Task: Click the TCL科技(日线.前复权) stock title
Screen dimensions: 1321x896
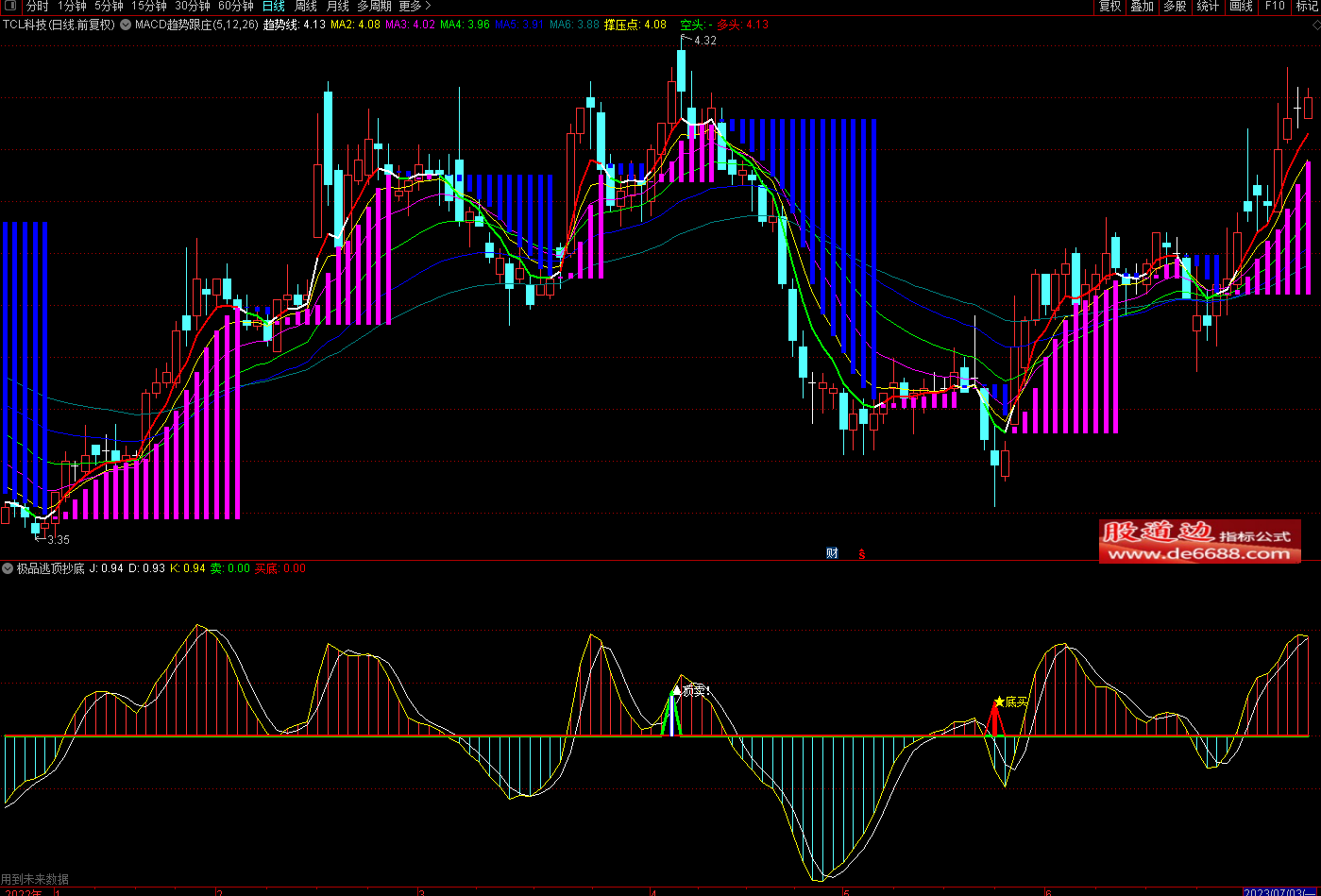Action: 59,25
